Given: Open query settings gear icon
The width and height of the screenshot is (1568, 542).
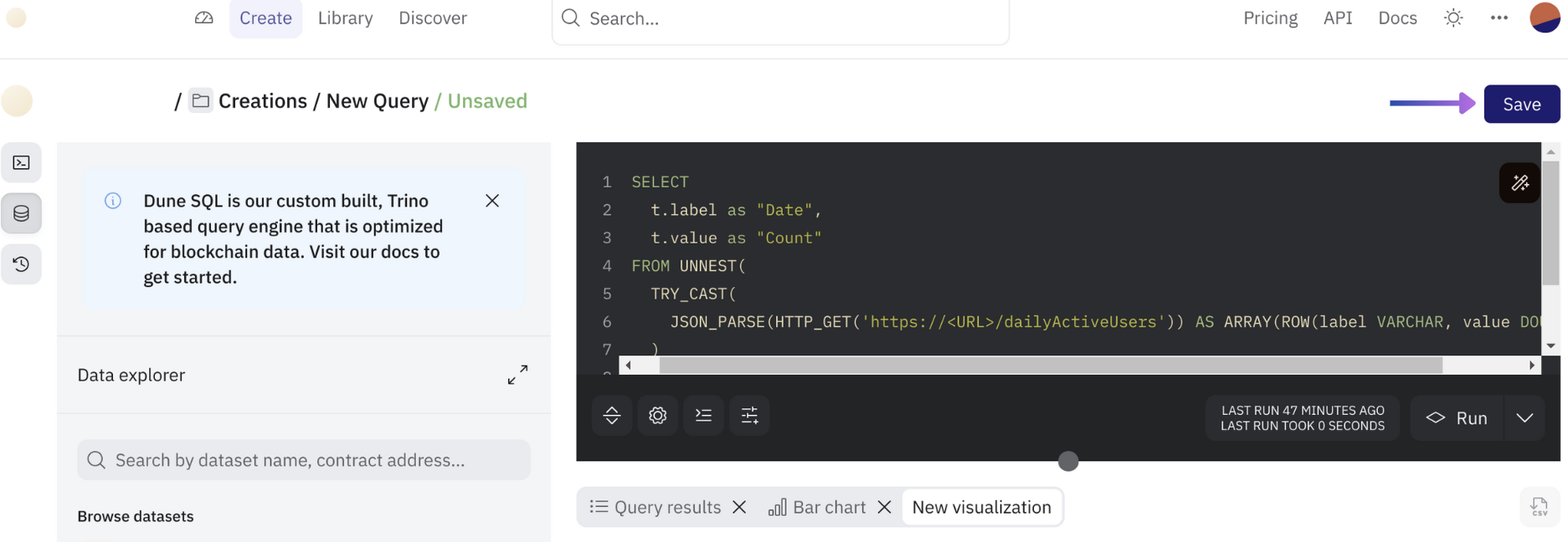Looking at the screenshot, I should click(657, 416).
